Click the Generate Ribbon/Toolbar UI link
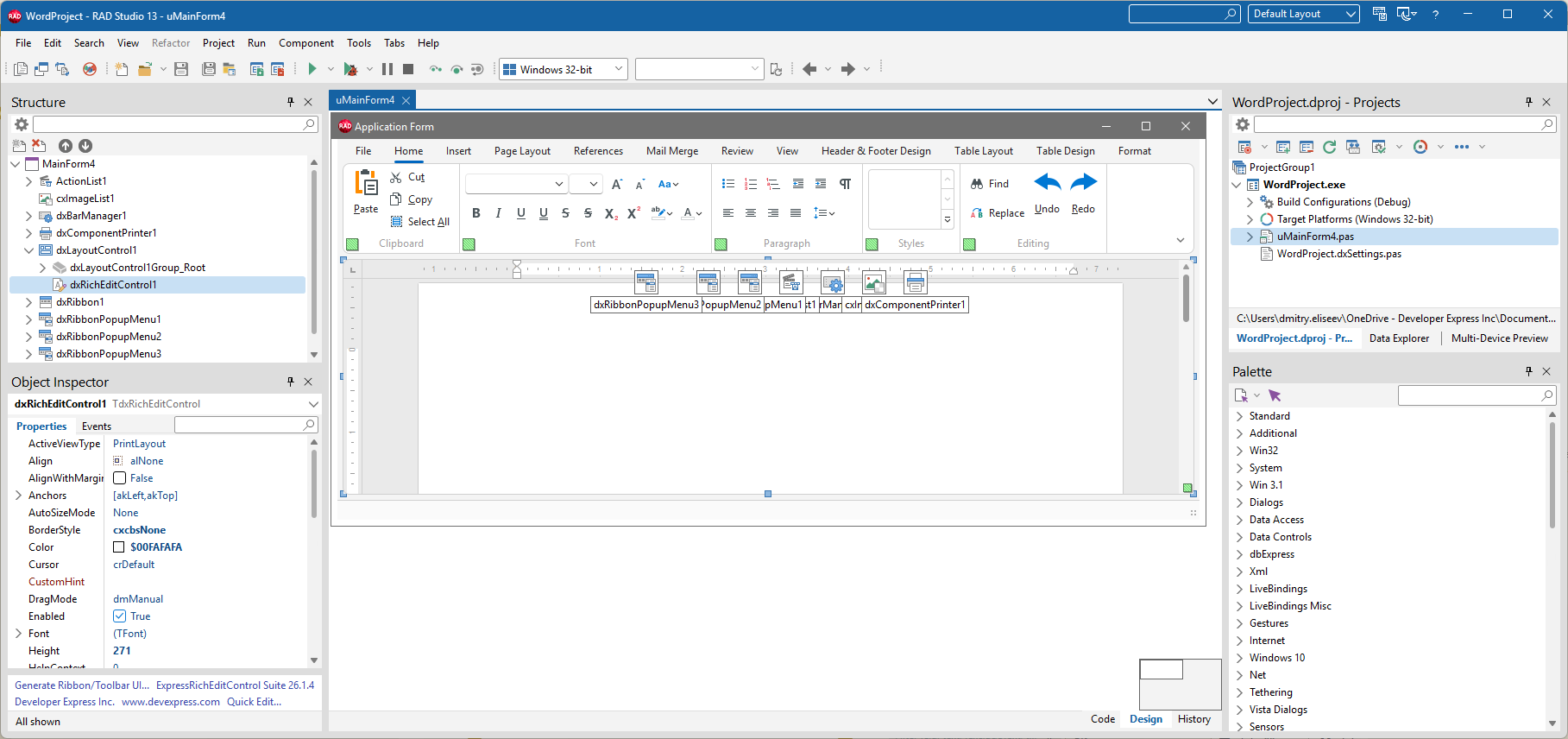 click(82, 685)
